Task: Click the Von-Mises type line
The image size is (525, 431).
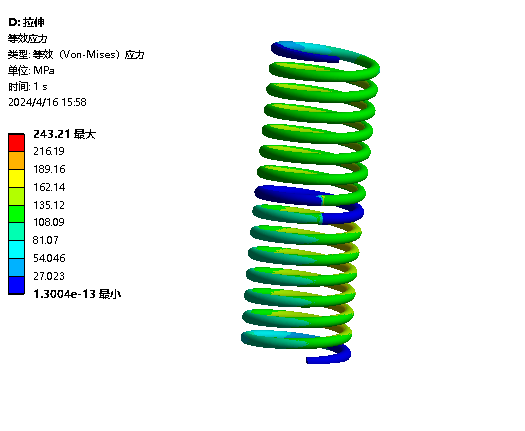Action: [x=76, y=55]
